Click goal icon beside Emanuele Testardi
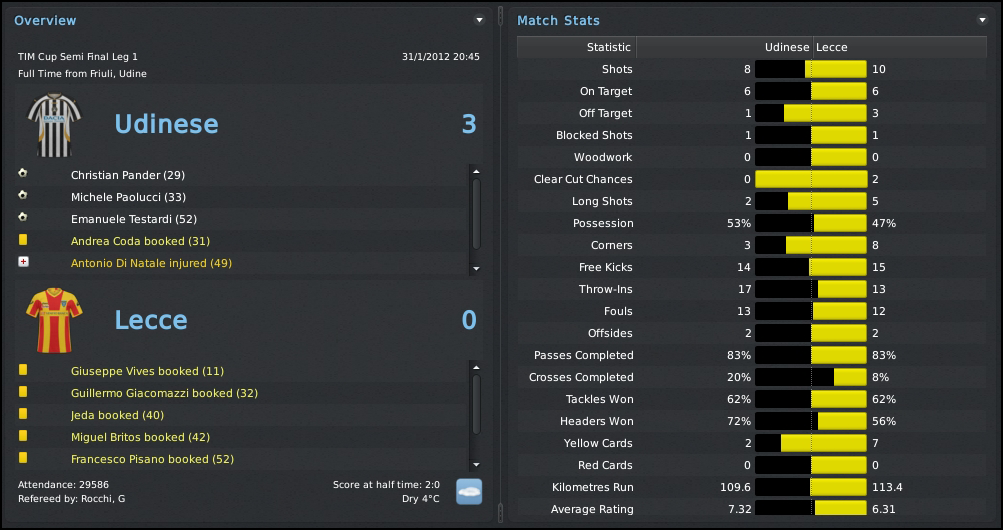 [23, 218]
